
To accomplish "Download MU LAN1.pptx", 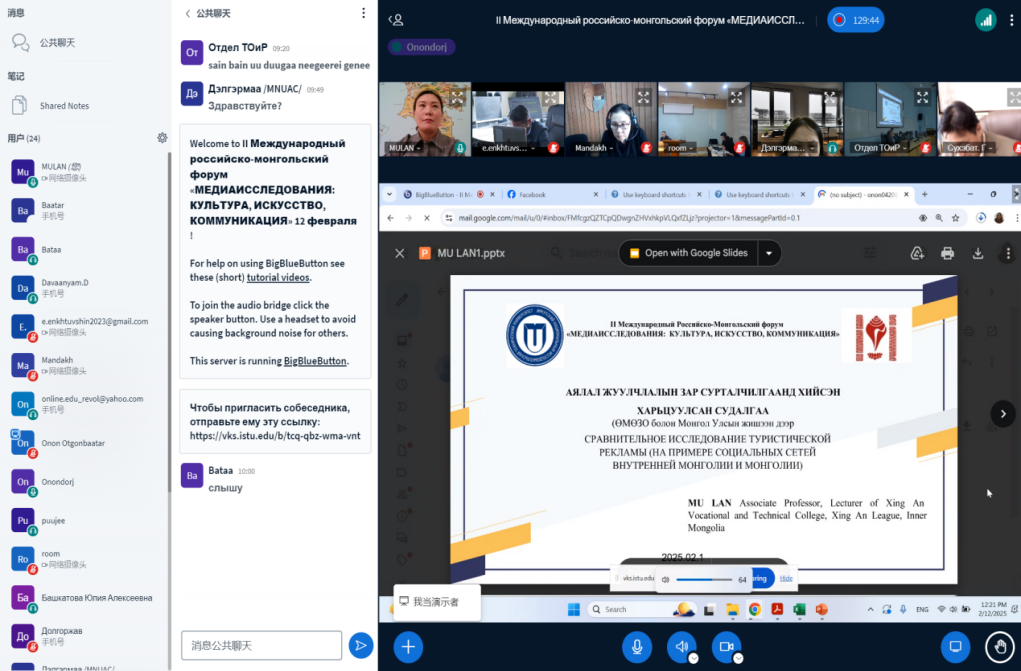I will click(978, 253).
